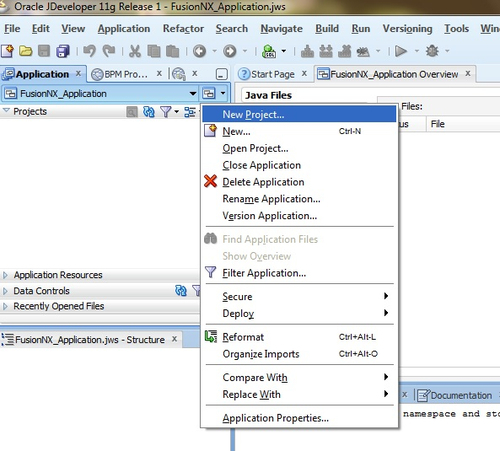Select New Project... from context menu

tap(299, 114)
